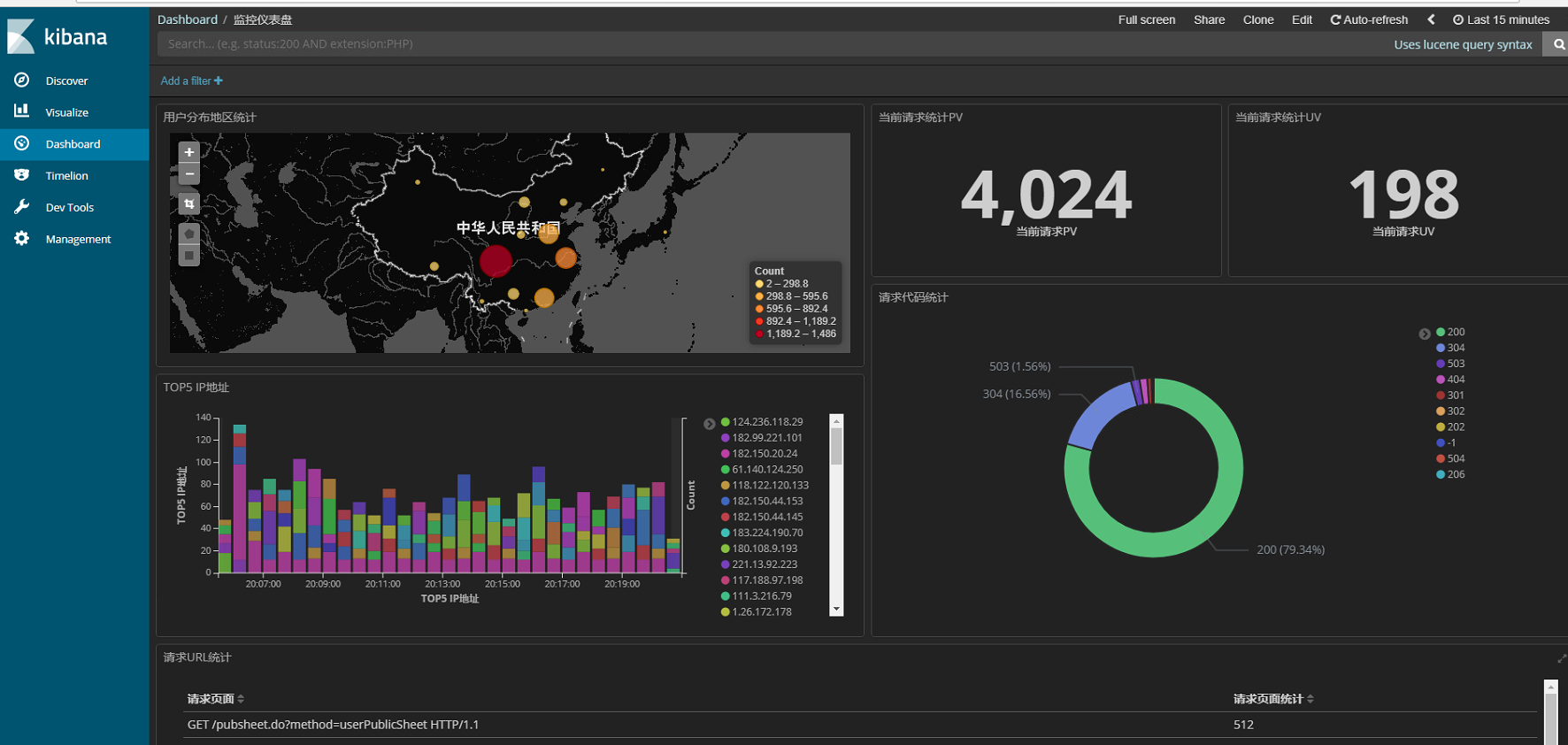Screen dimensions: 1568x745
Task: Toggle the 200 status code legend entry
Action: [1450, 332]
